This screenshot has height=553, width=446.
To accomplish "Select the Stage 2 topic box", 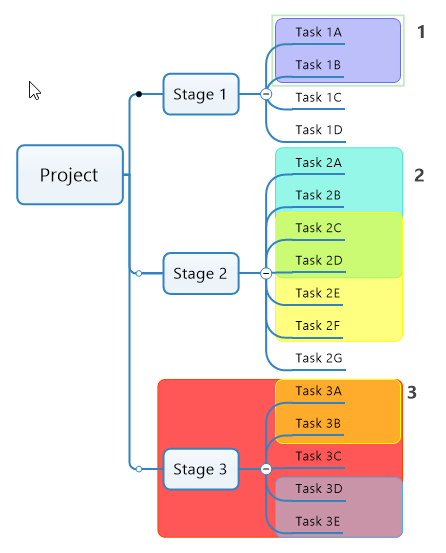I will pyautogui.click(x=201, y=273).
